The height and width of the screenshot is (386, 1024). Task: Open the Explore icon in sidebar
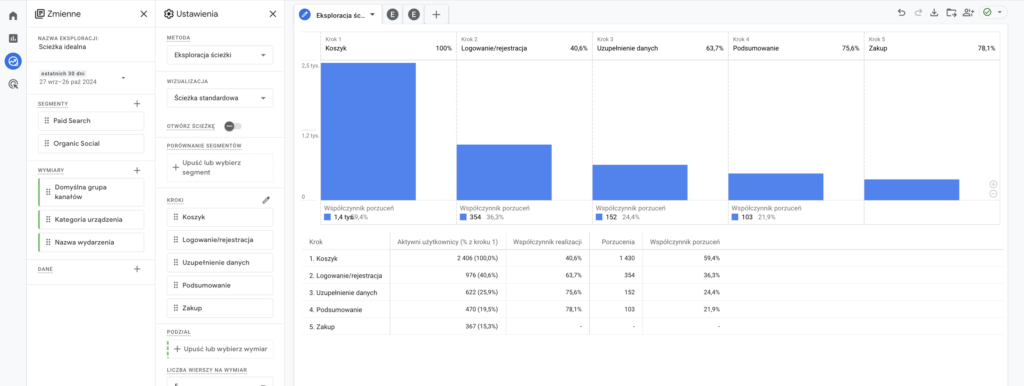point(13,61)
